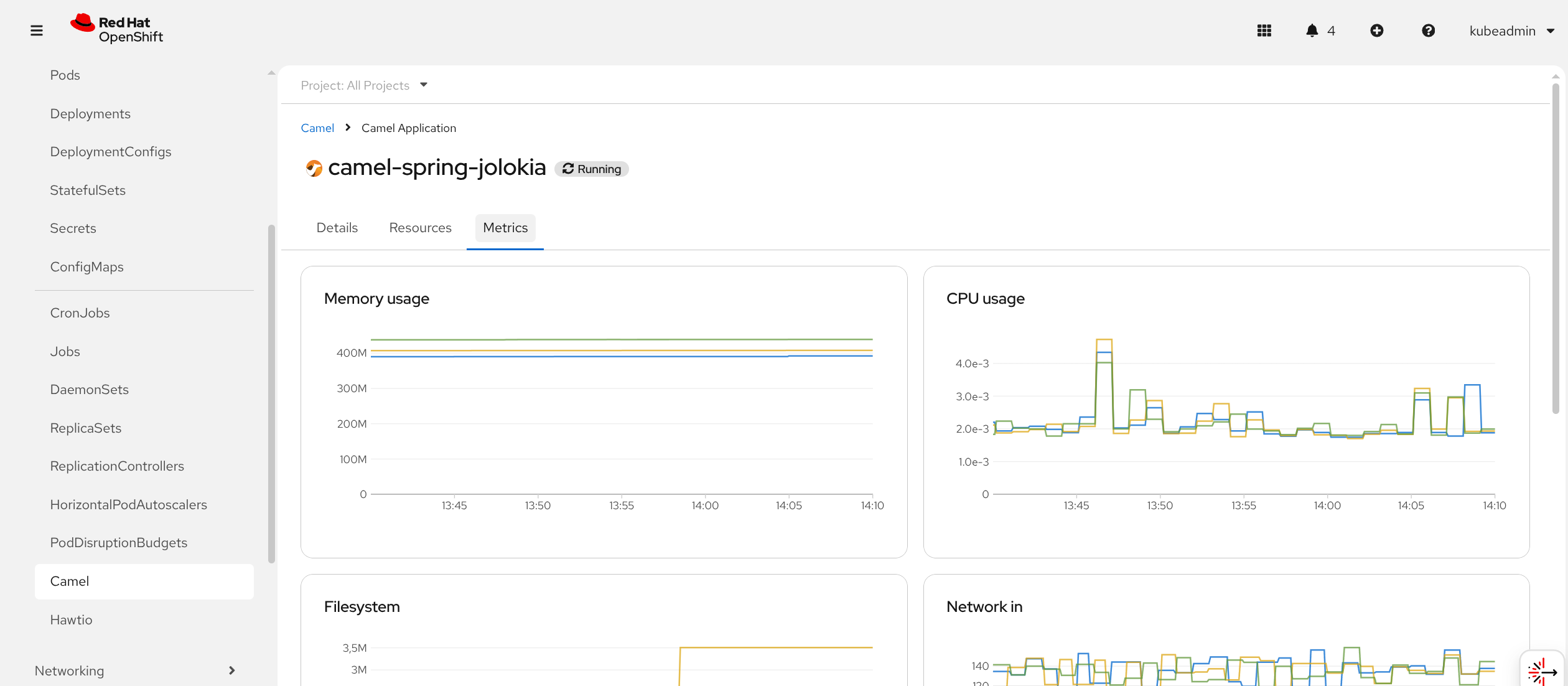Go to Pods in the sidebar
This screenshot has width=1568, height=686.
pyautogui.click(x=65, y=75)
